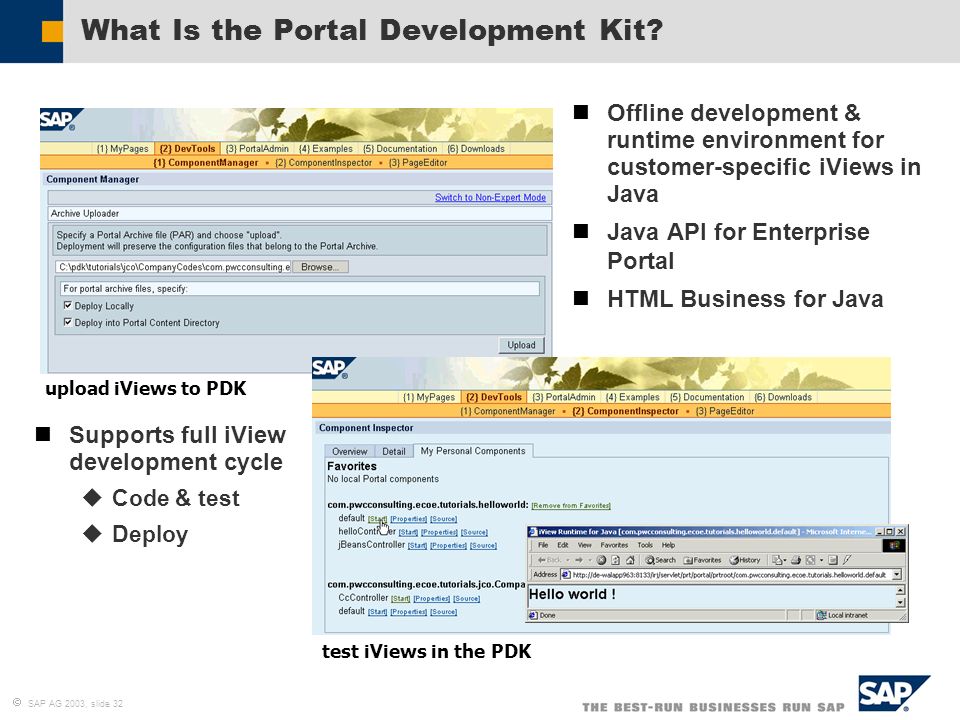The height and width of the screenshot is (720, 960).
Task: Click the browser window title bar icon
Action: pos(533,532)
